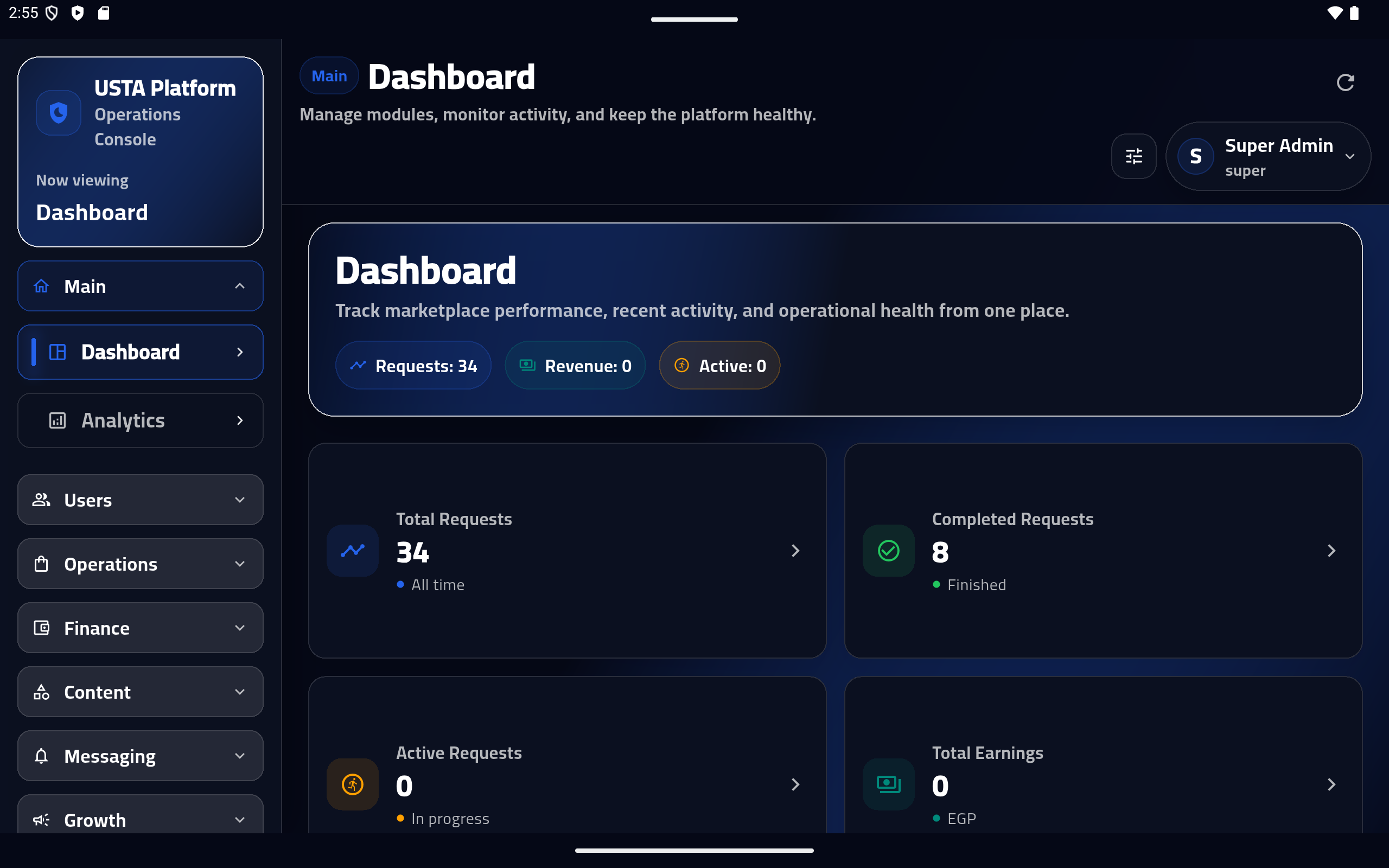Open the Analytics sidebar menu item
Screen dimensions: 1389x868
tap(141, 420)
